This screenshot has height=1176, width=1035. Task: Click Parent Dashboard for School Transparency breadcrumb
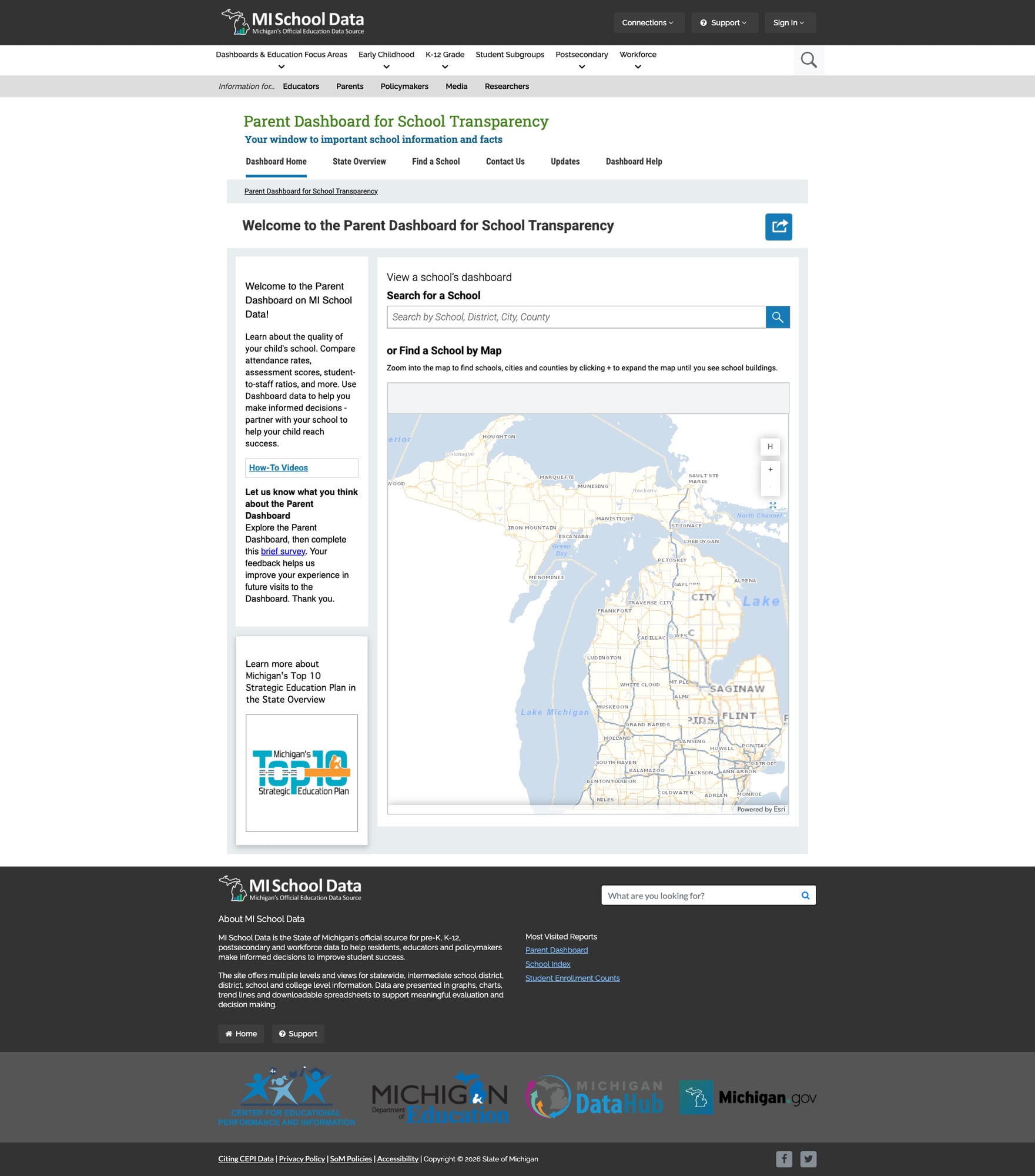[311, 191]
